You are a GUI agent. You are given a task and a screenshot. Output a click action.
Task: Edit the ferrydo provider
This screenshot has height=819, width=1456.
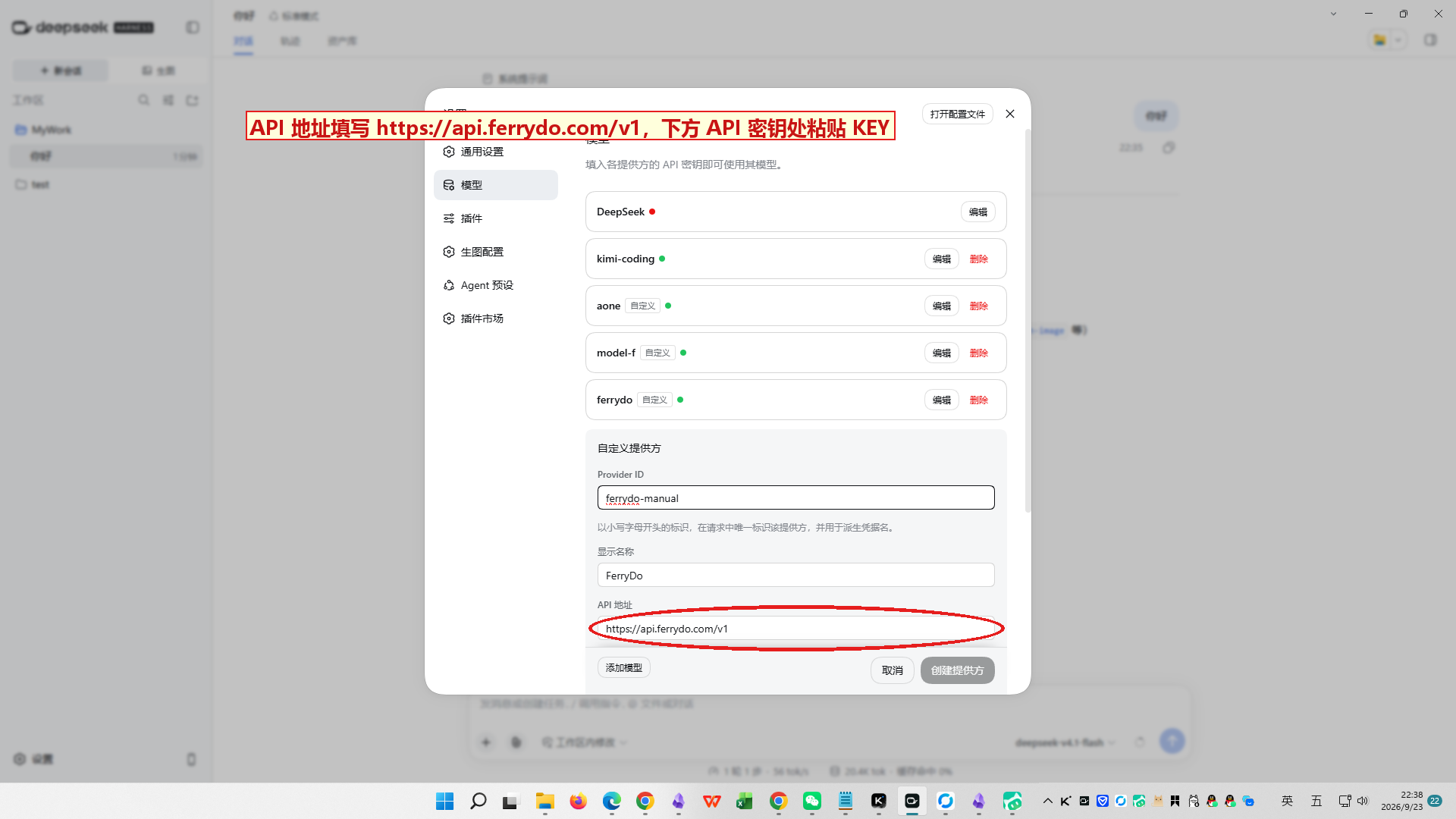(941, 400)
